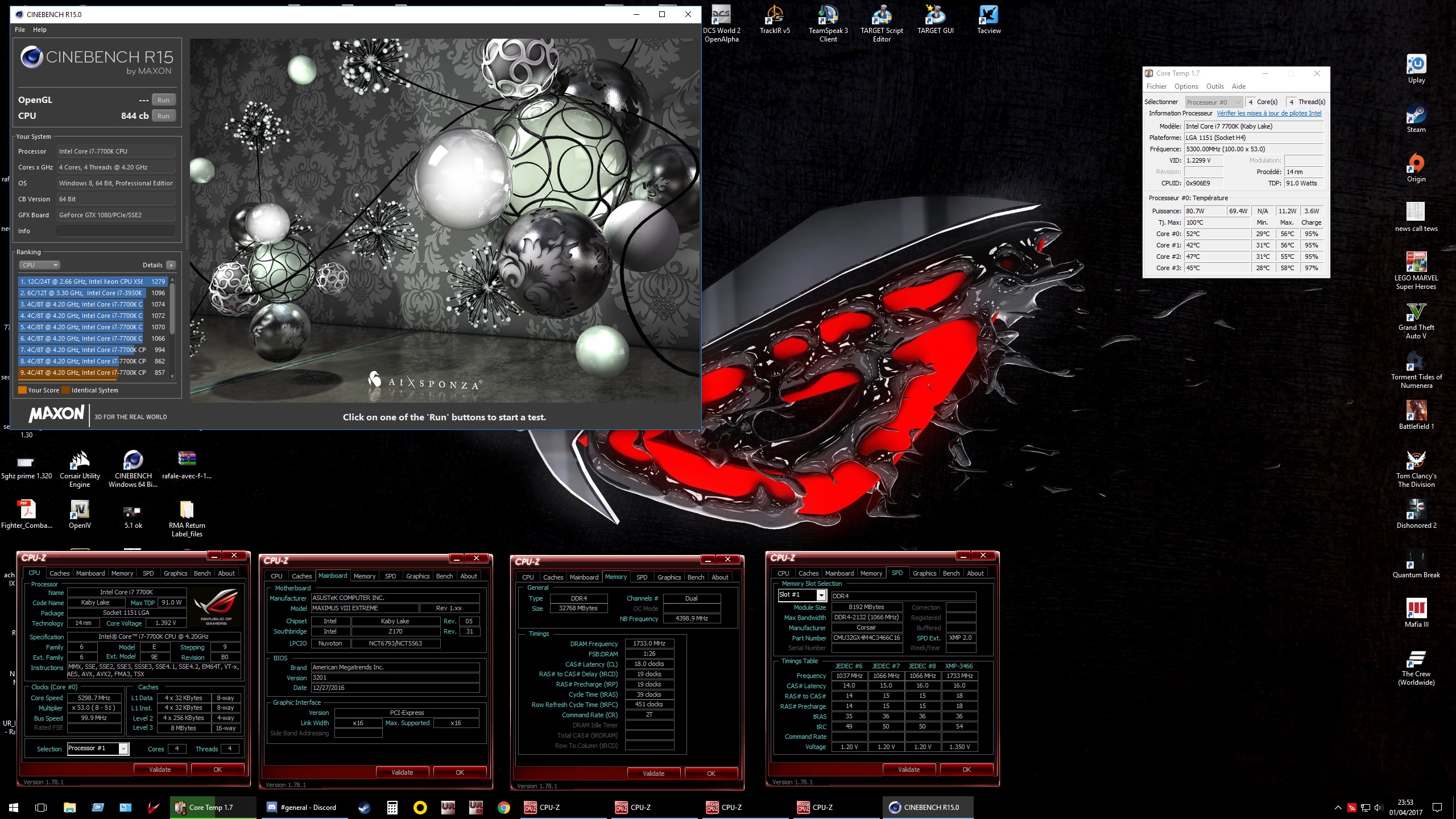Select Quantum Break desktop icon

coord(1416,564)
